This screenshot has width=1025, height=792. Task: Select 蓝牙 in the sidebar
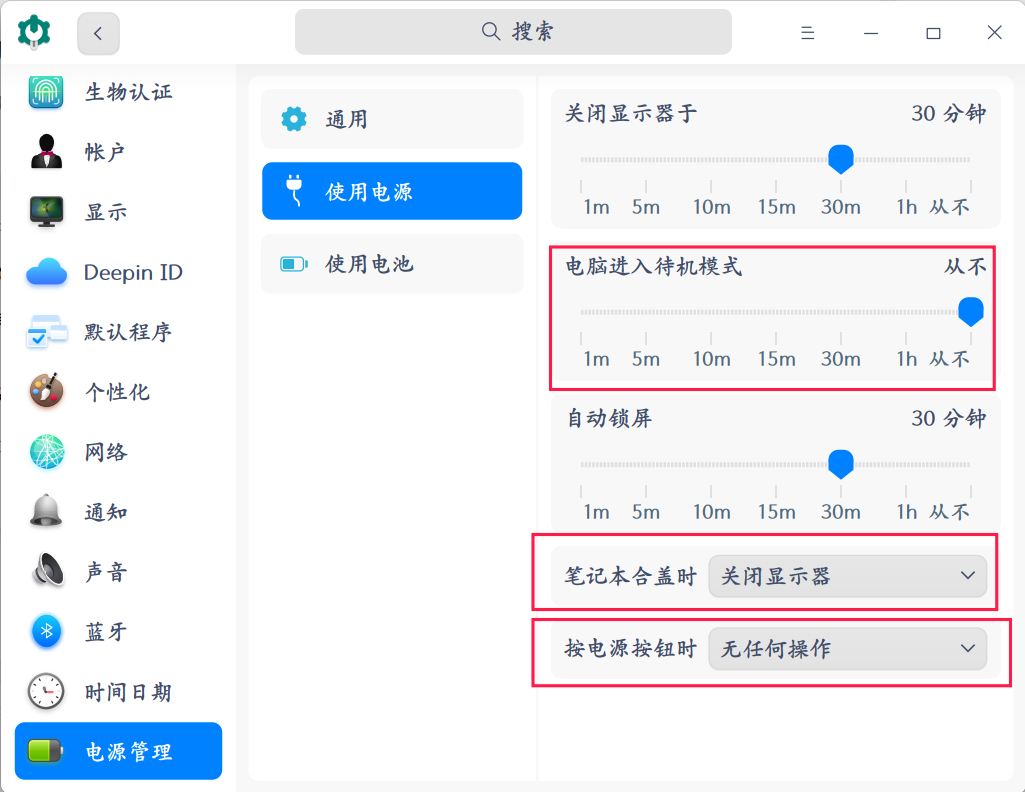[106, 632]
